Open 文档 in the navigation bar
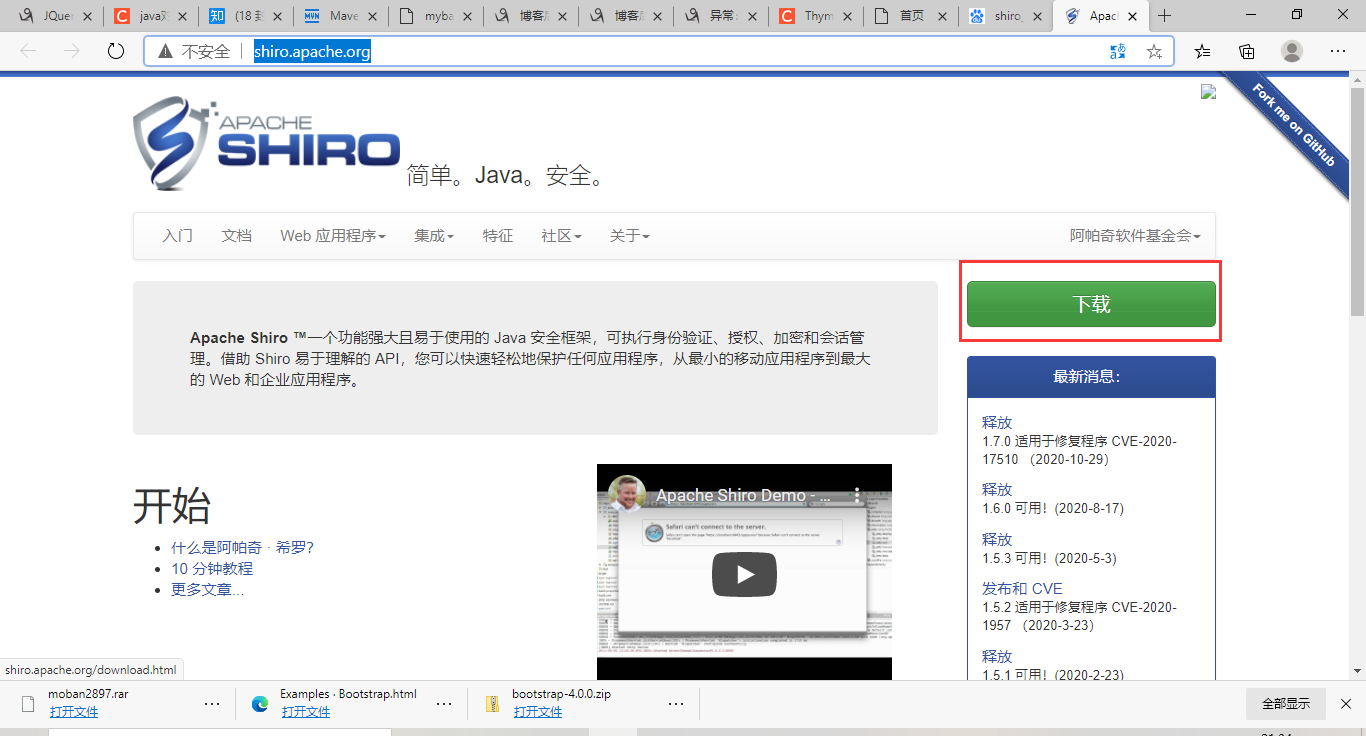This screenshot has width=1366, height=736. coord(237,236)
